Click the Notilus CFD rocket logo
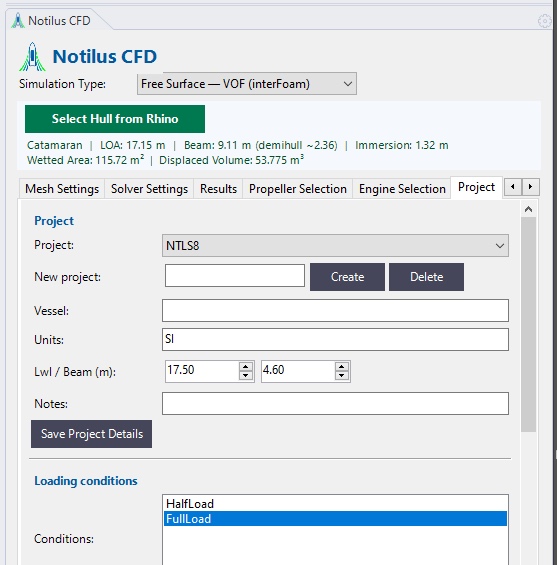 32,57
